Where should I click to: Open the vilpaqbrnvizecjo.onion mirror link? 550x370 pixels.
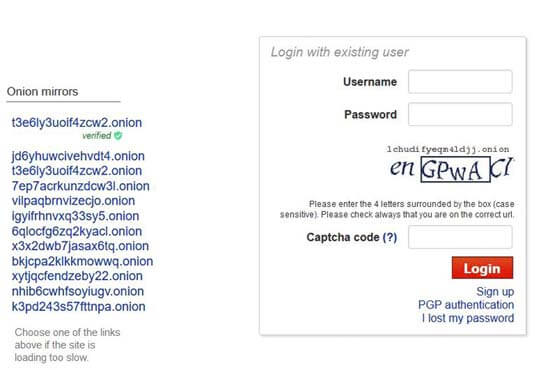point(73,201)
